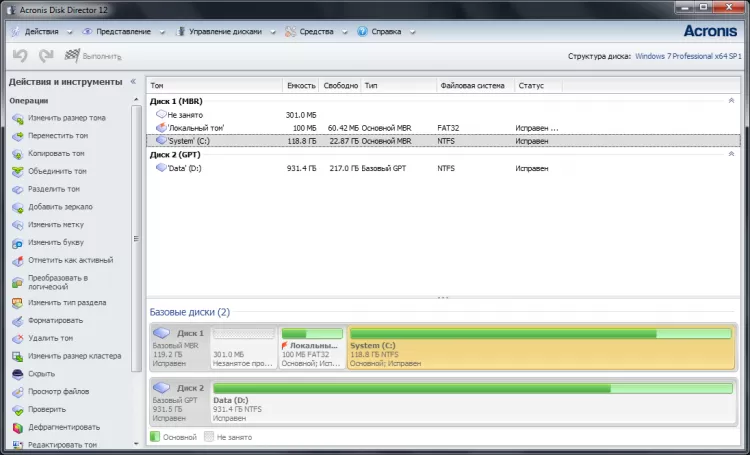Image resolution: width=750 pixels, height=455 pixels.
Task: Click the green Основной legend swatch
Action: pos(154,436)
